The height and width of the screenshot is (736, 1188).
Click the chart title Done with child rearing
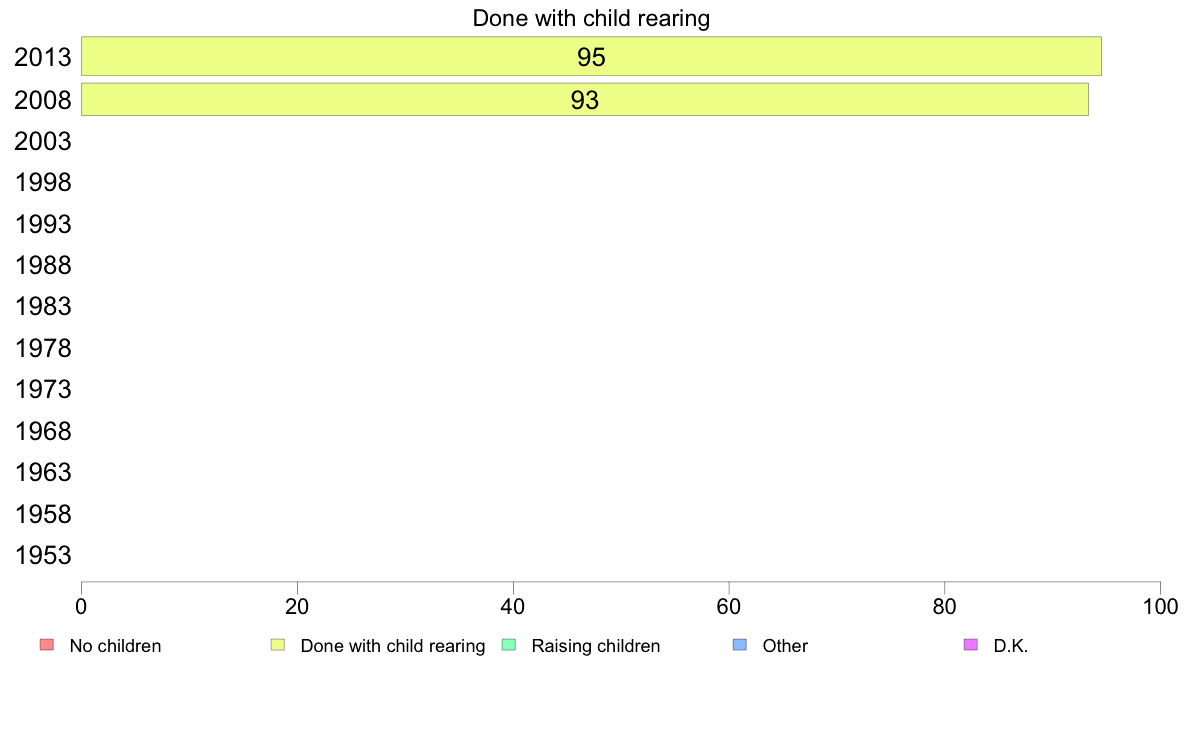click(591, 18)
